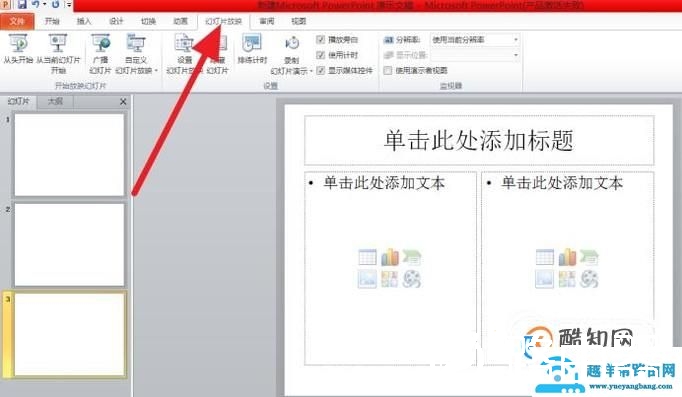
Task: Insert chart icon in left content placeholder
Action: tap(390, 257)
